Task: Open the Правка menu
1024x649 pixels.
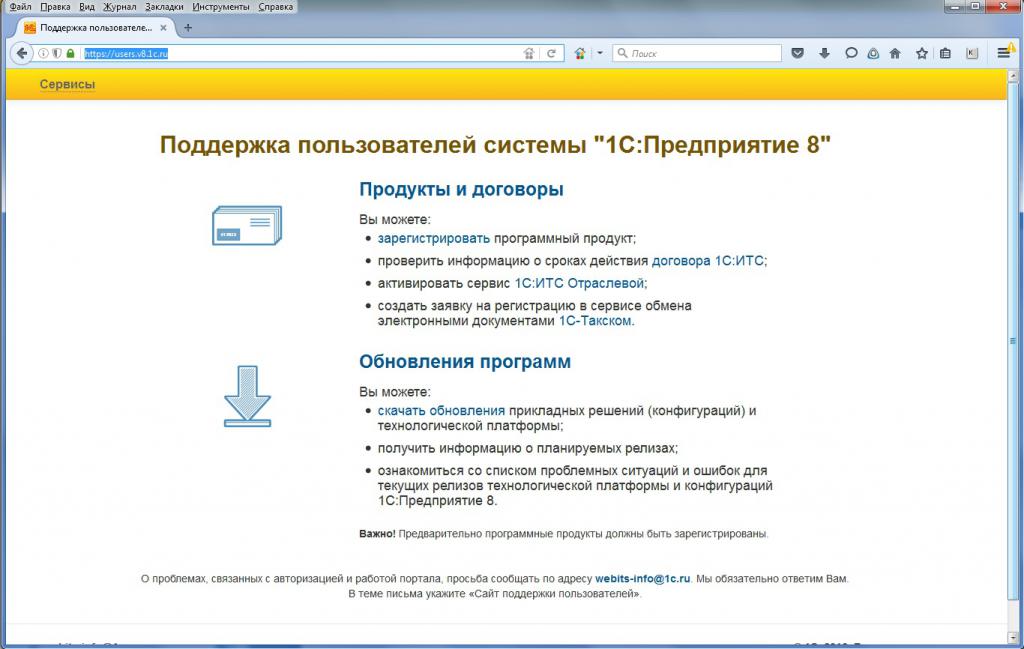Action: [55, 7]
